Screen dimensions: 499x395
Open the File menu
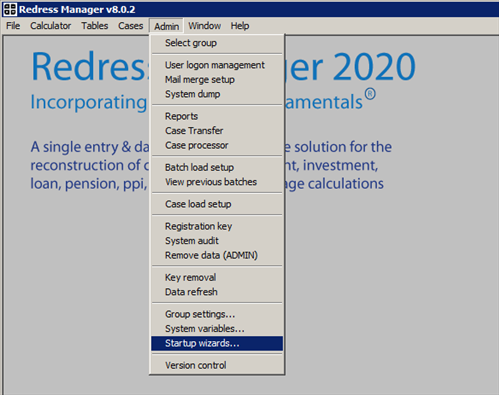(13, 26)
